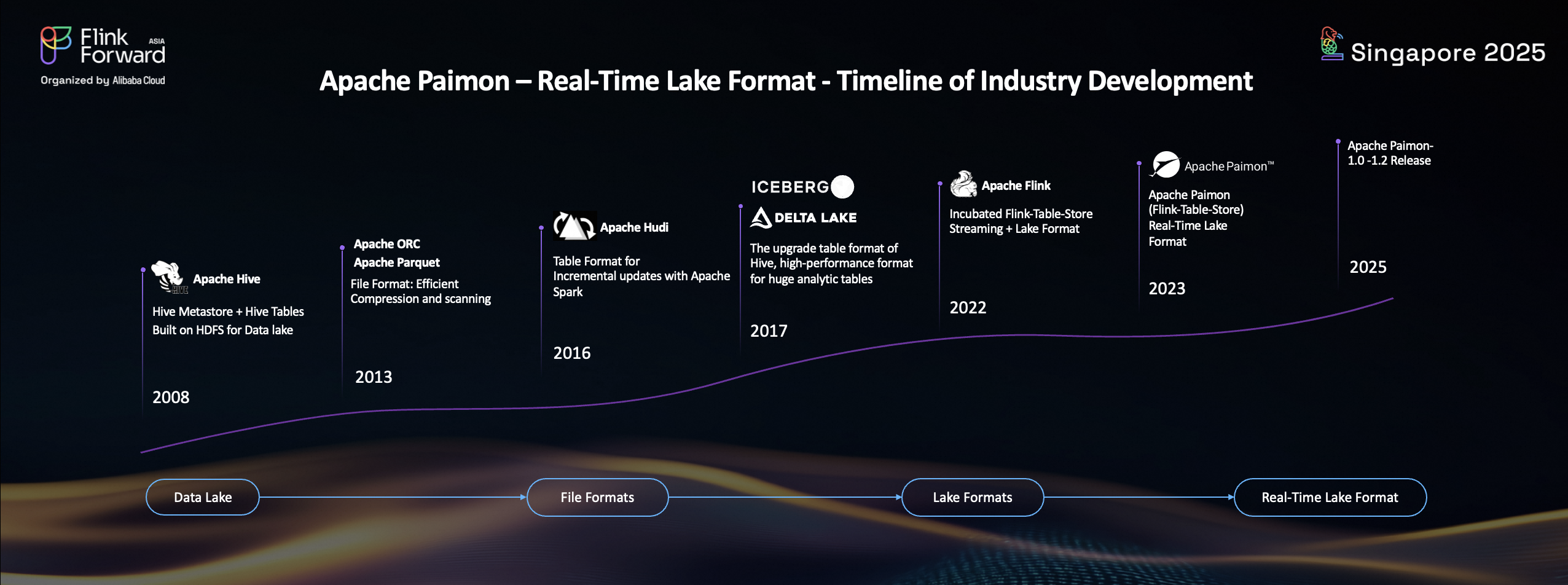Click "Table Format for Incremental updates" description

coord(641,277)
